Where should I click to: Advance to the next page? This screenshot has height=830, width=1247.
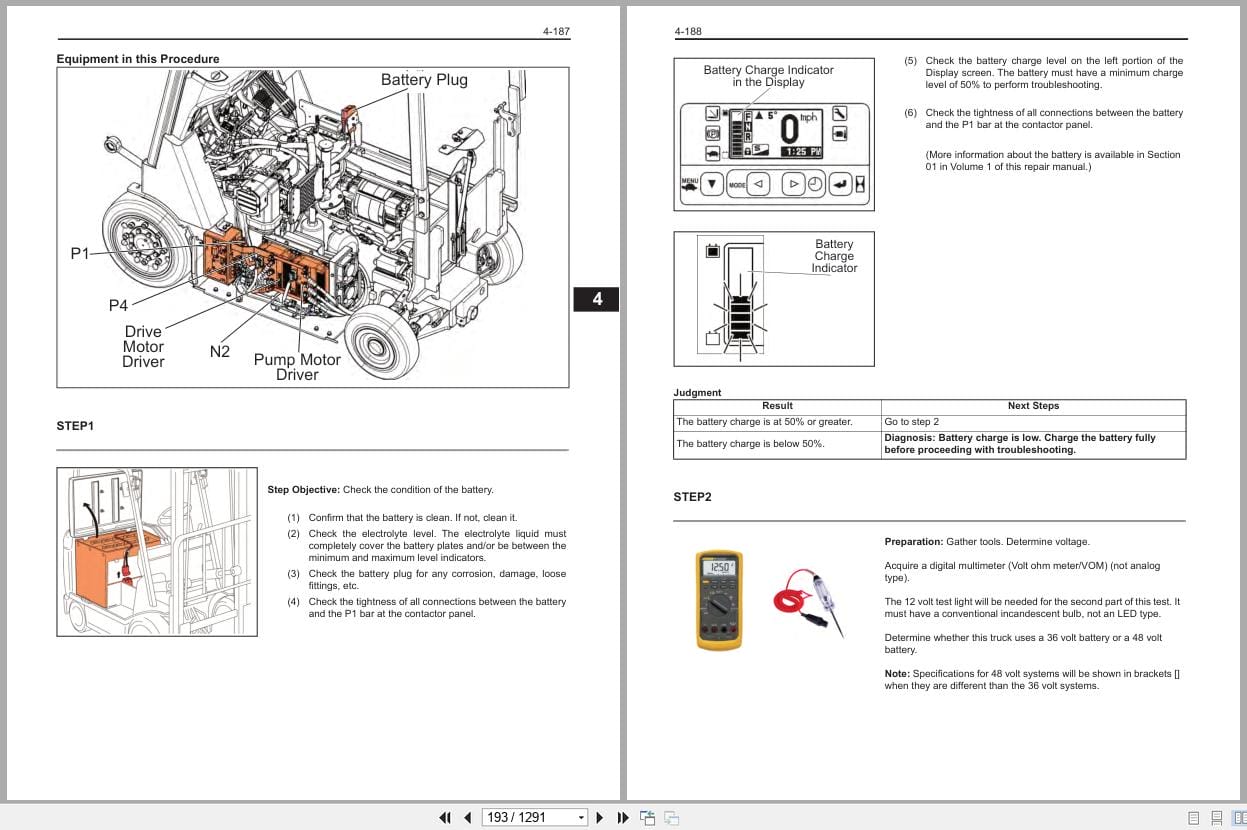[x=599, y=817]
